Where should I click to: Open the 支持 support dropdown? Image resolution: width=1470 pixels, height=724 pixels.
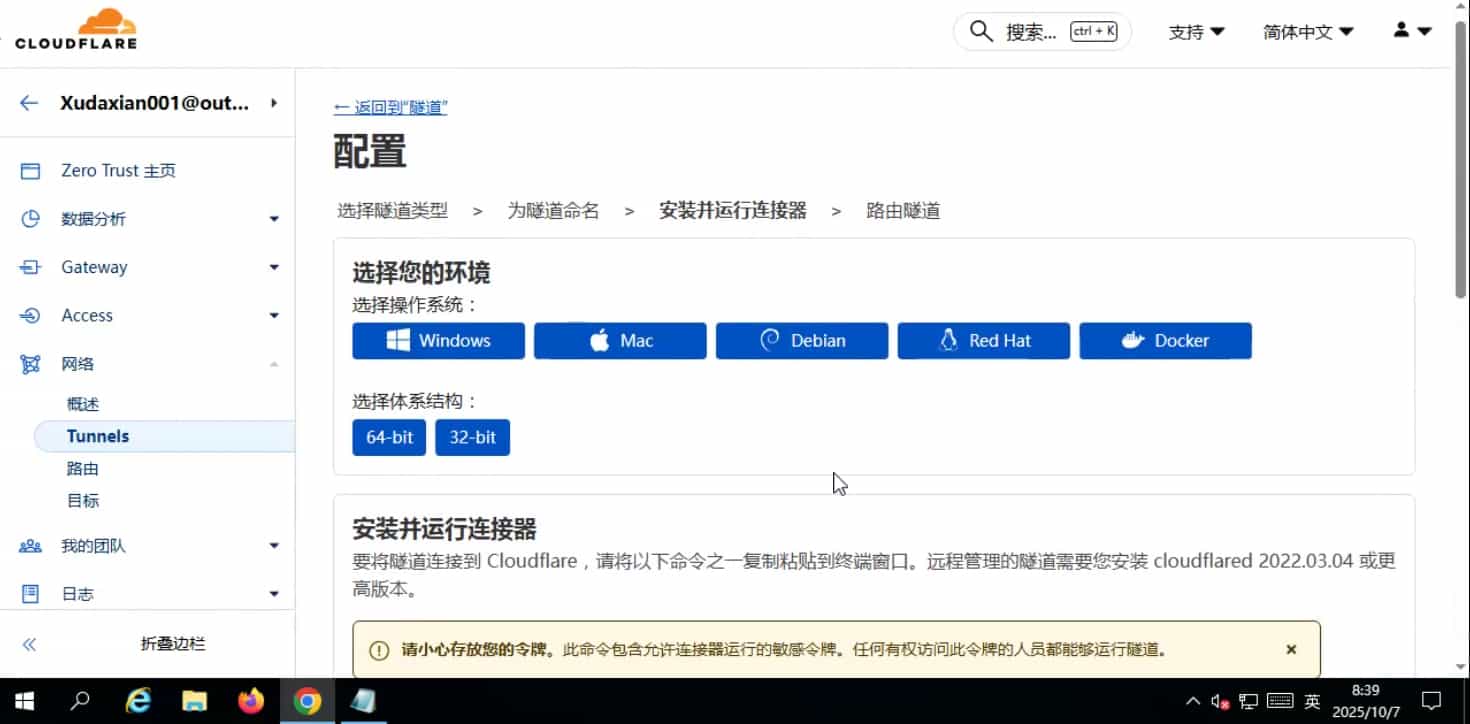1196,32
